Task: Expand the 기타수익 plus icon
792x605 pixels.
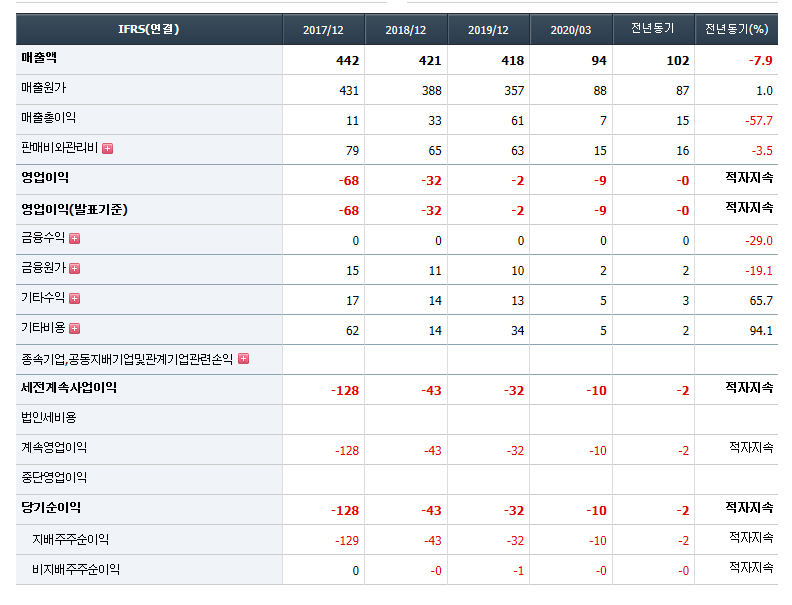Action: click(x=75, y=298)
